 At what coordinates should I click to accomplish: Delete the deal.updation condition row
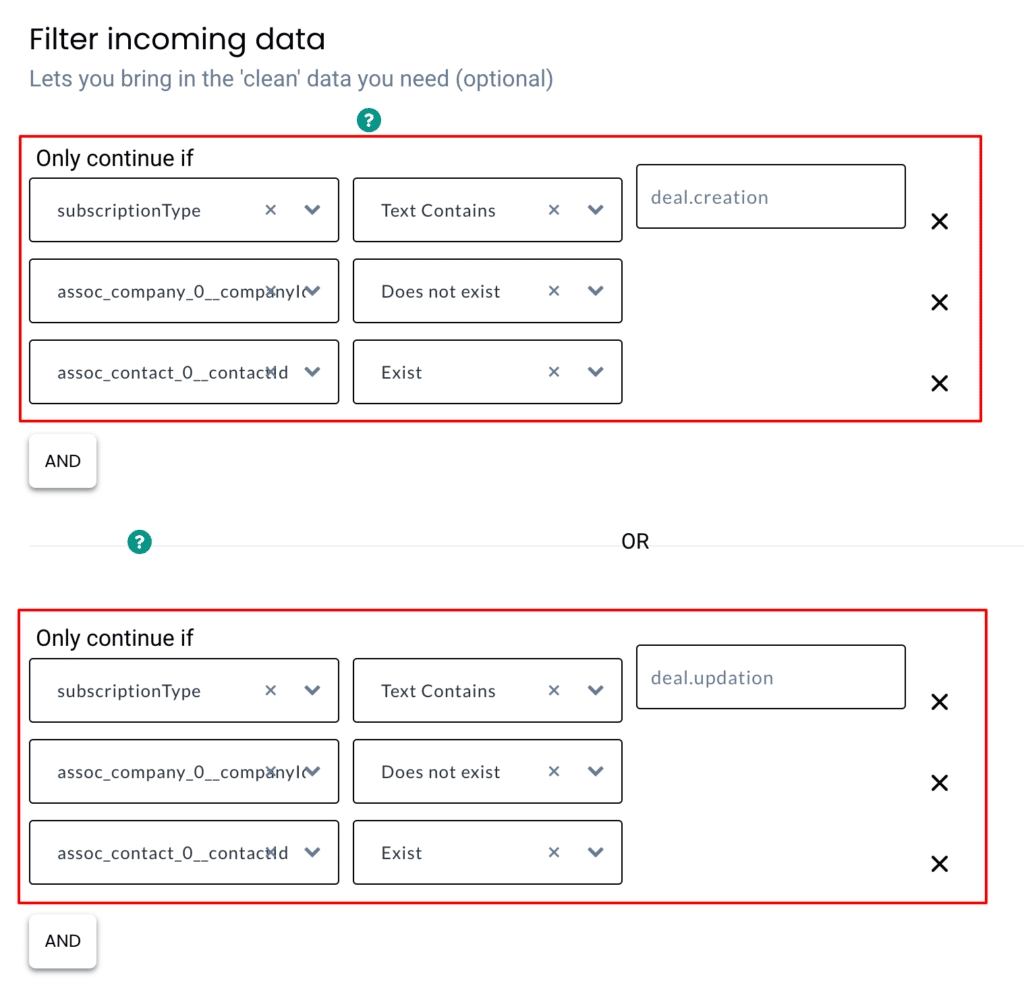click(x=939, y=702)
